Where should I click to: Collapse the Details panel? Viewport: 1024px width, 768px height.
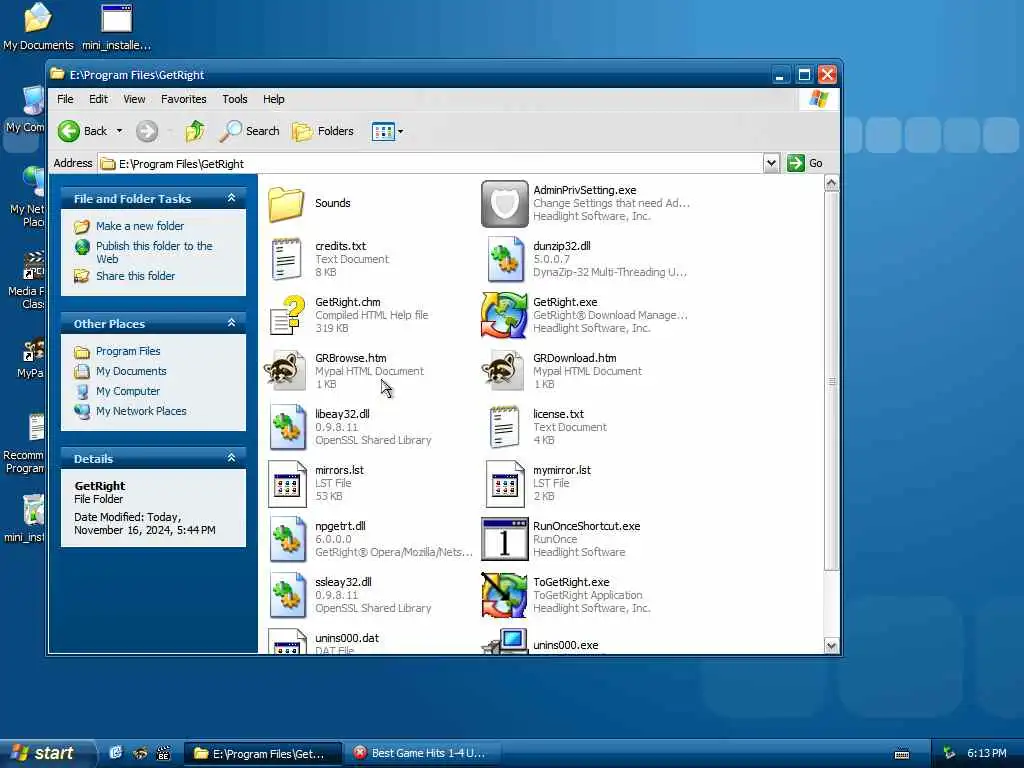[231, 458]
